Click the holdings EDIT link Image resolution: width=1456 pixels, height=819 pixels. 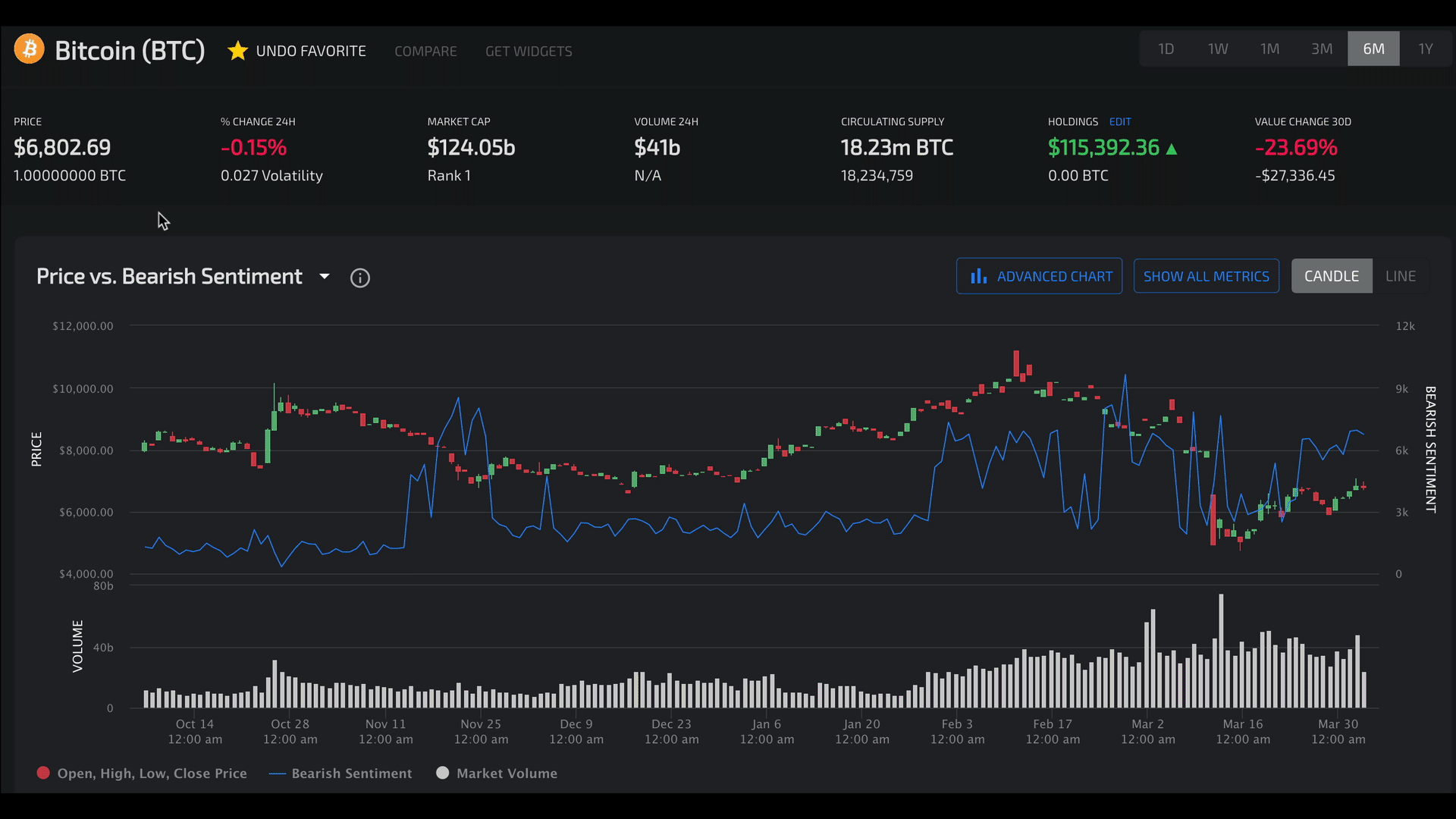(x=1120, y=121)
